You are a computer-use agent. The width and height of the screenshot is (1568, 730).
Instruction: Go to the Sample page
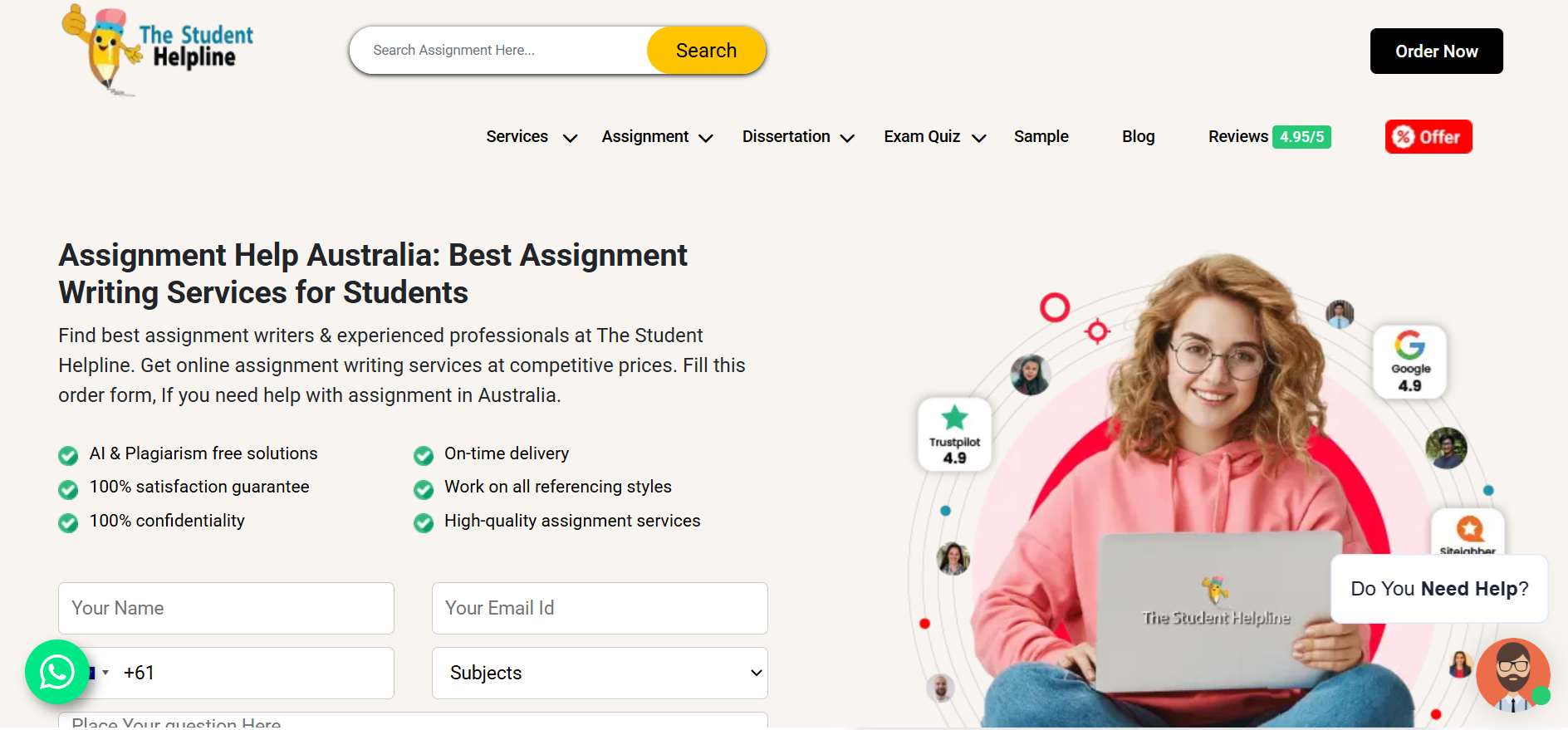(x=1041, y=136)
